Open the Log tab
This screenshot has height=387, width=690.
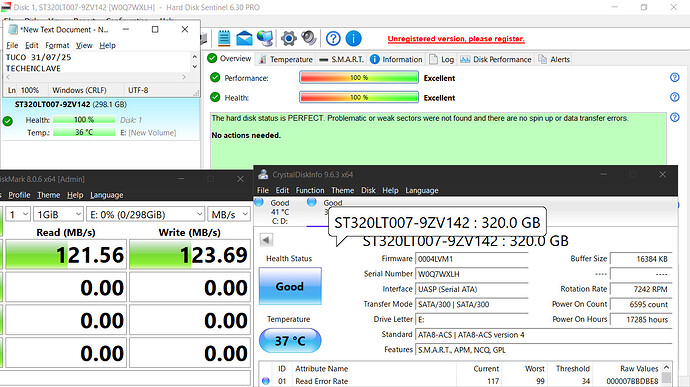441,59
